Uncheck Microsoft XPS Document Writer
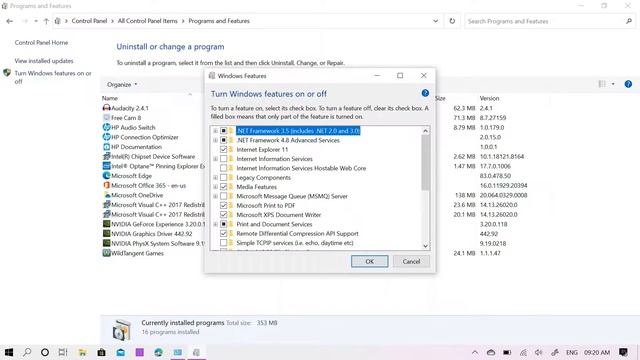 point(223,215)
